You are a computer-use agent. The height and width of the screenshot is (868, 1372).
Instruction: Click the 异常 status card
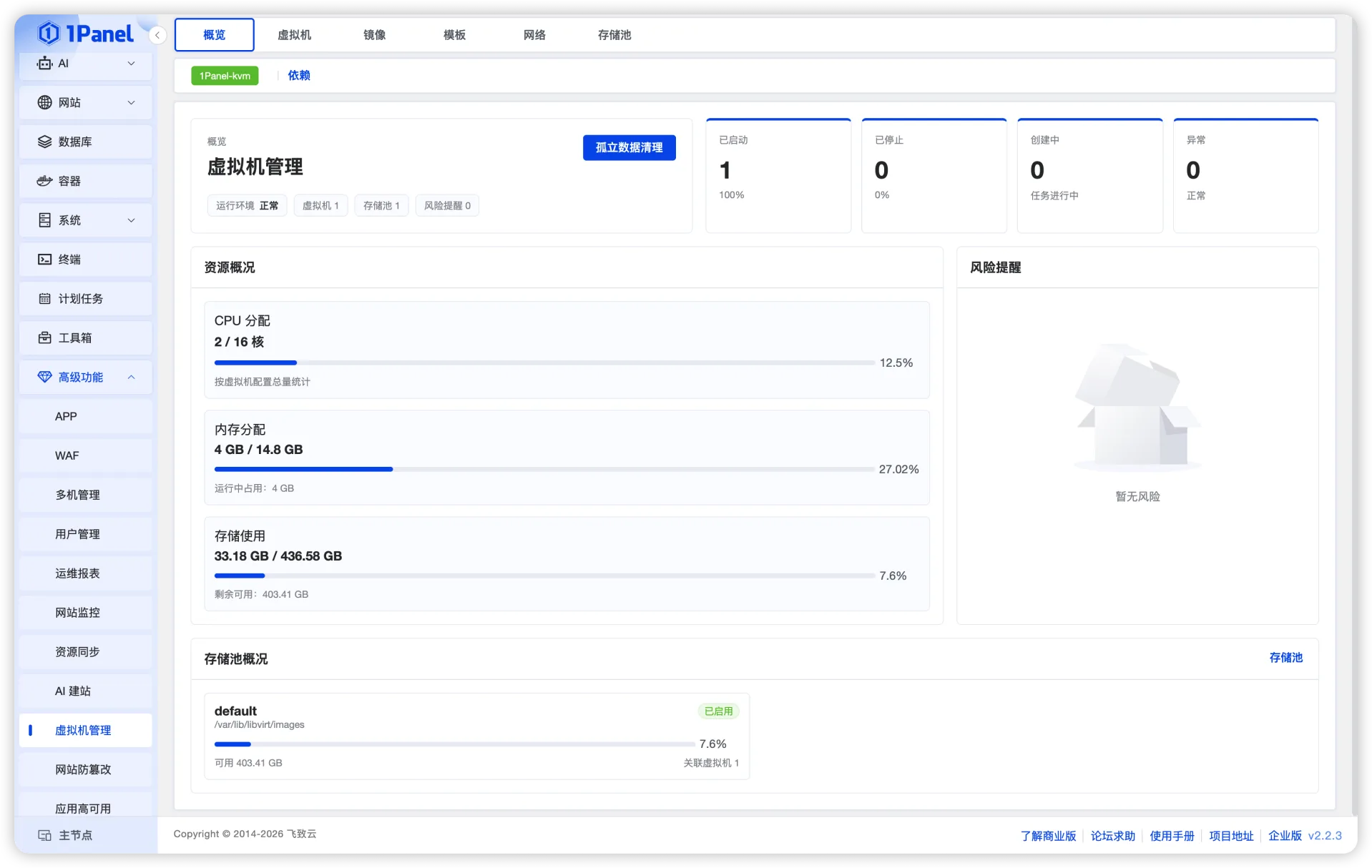point(1246,175)
